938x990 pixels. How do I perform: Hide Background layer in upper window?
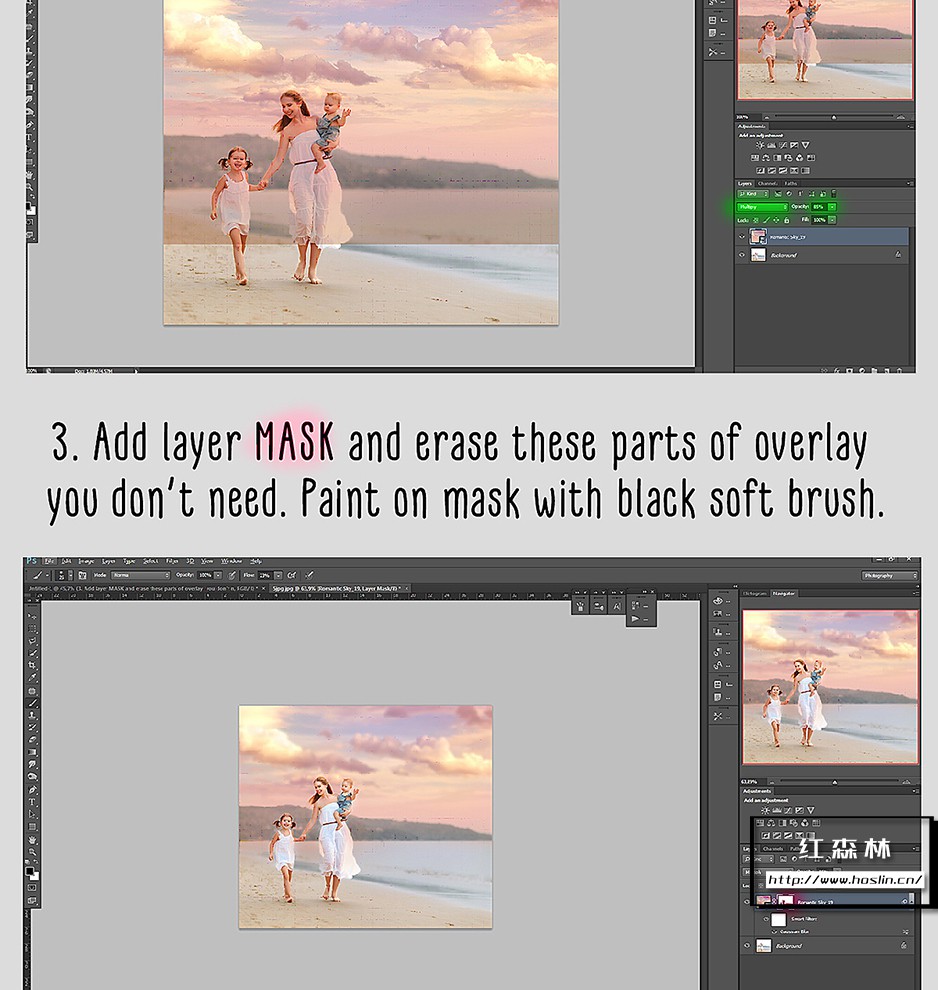pyautogui.click(x=742, y=255)
